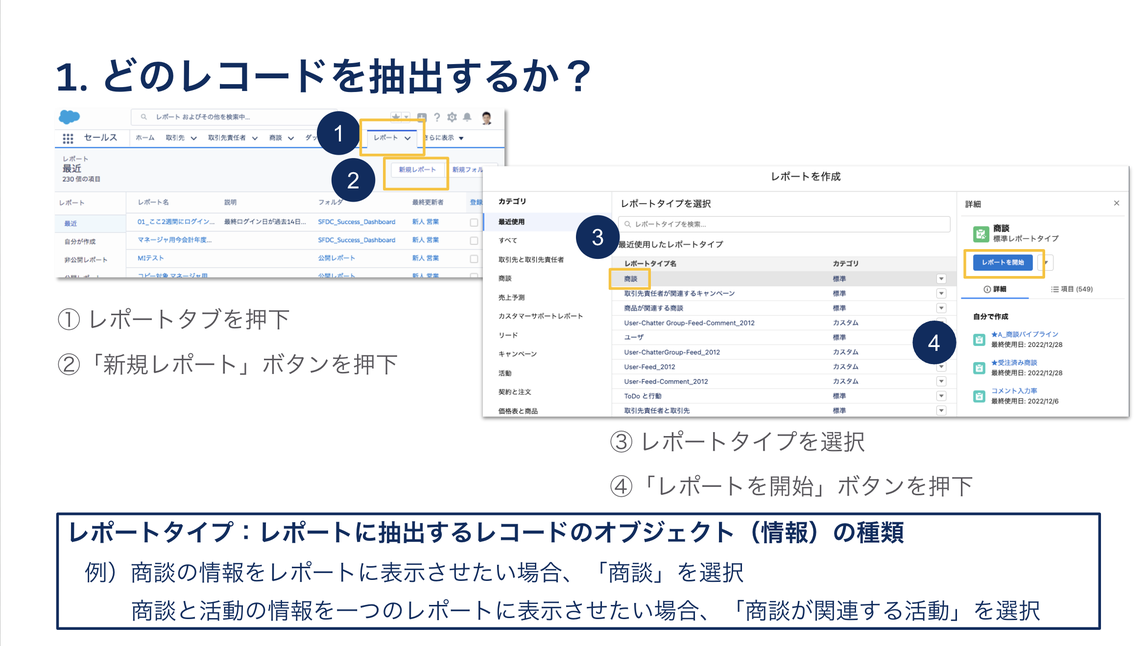
Task: Click the report icon beside ★受注済み商談
Action: click(979, 368)
